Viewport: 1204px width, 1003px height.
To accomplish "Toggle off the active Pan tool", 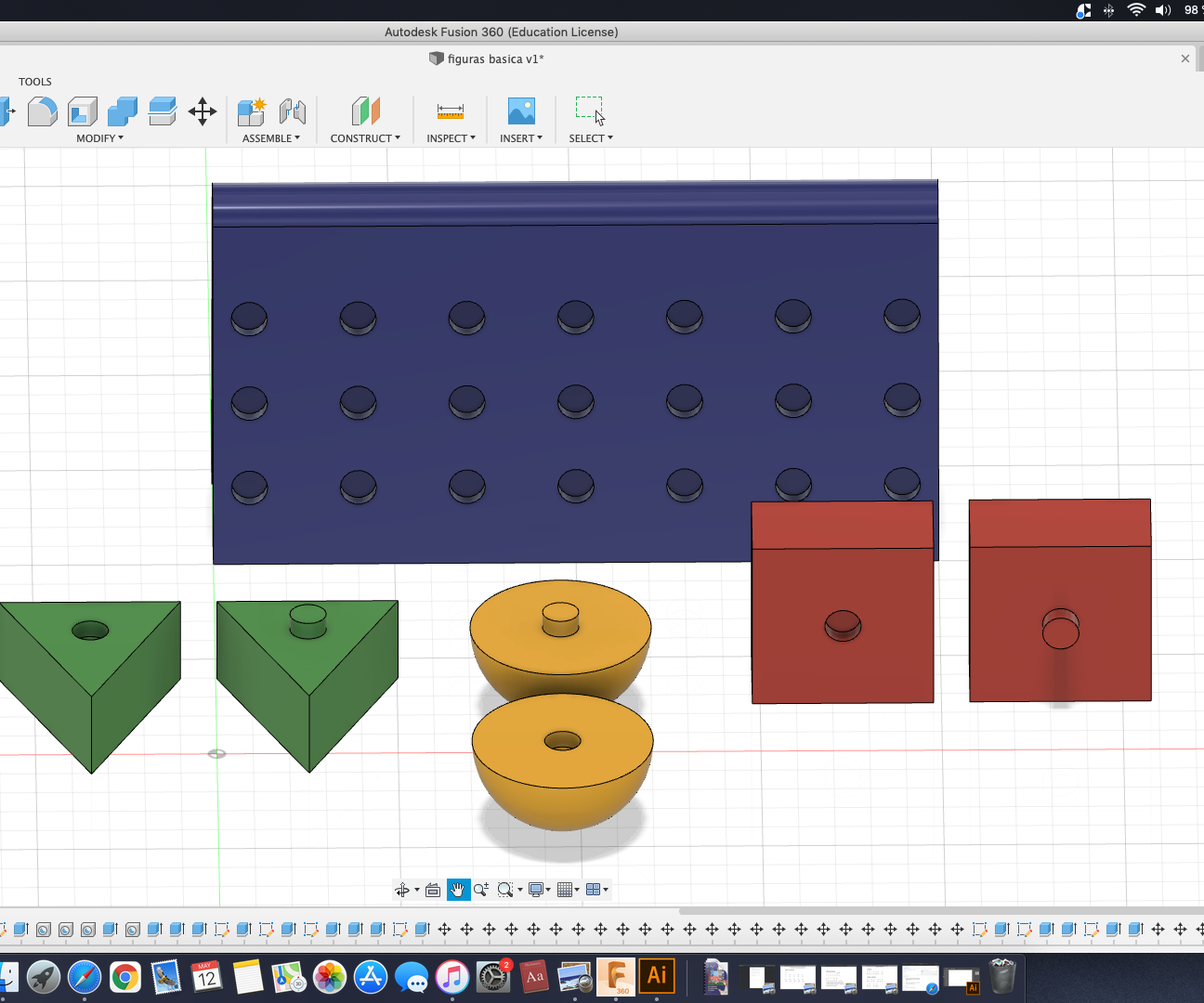I will point(457,889).
